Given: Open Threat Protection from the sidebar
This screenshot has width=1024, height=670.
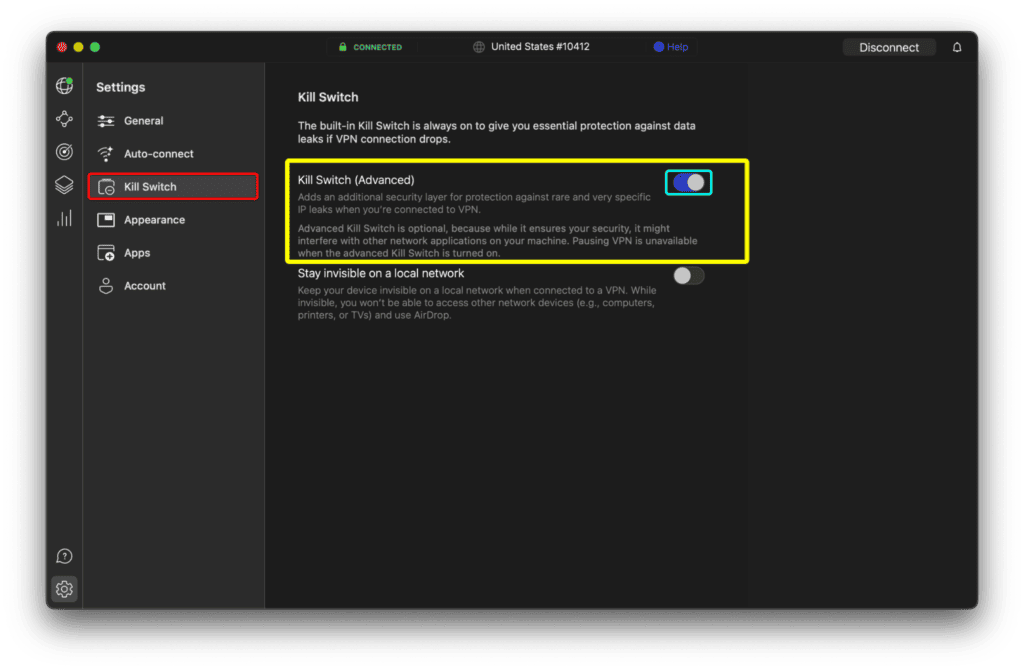Looking at the screenshot, I should click(x=64, y=151).
